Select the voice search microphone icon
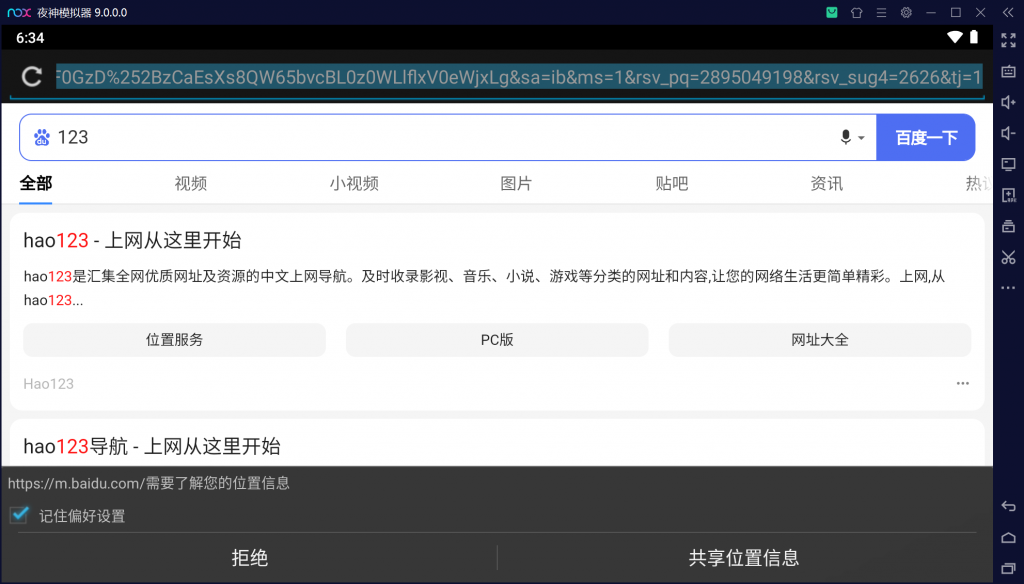The width and height of the screenshot is (1024, 584). (x=845, y=136)
